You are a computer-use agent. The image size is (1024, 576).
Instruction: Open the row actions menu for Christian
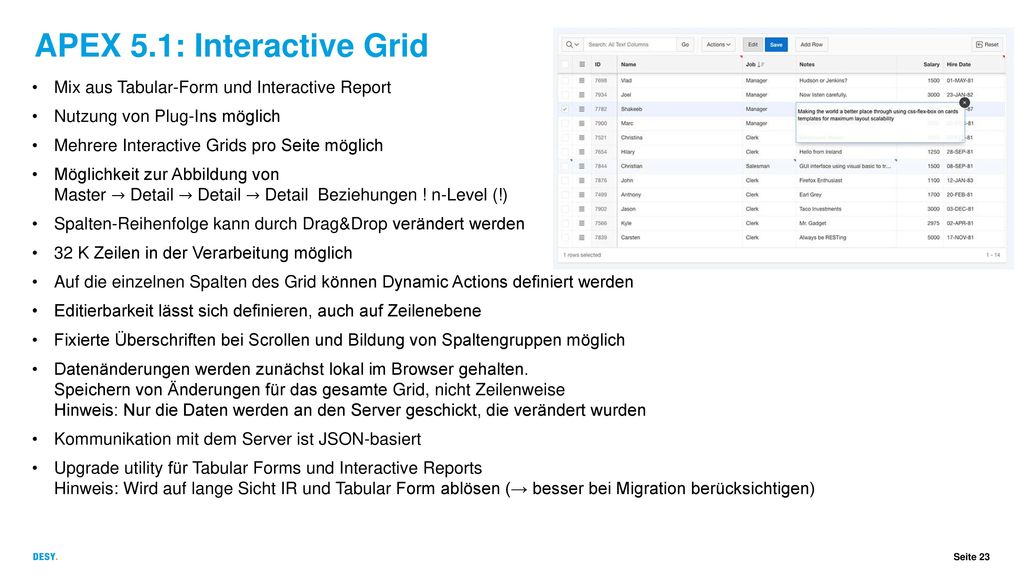[x=581, y=167]
